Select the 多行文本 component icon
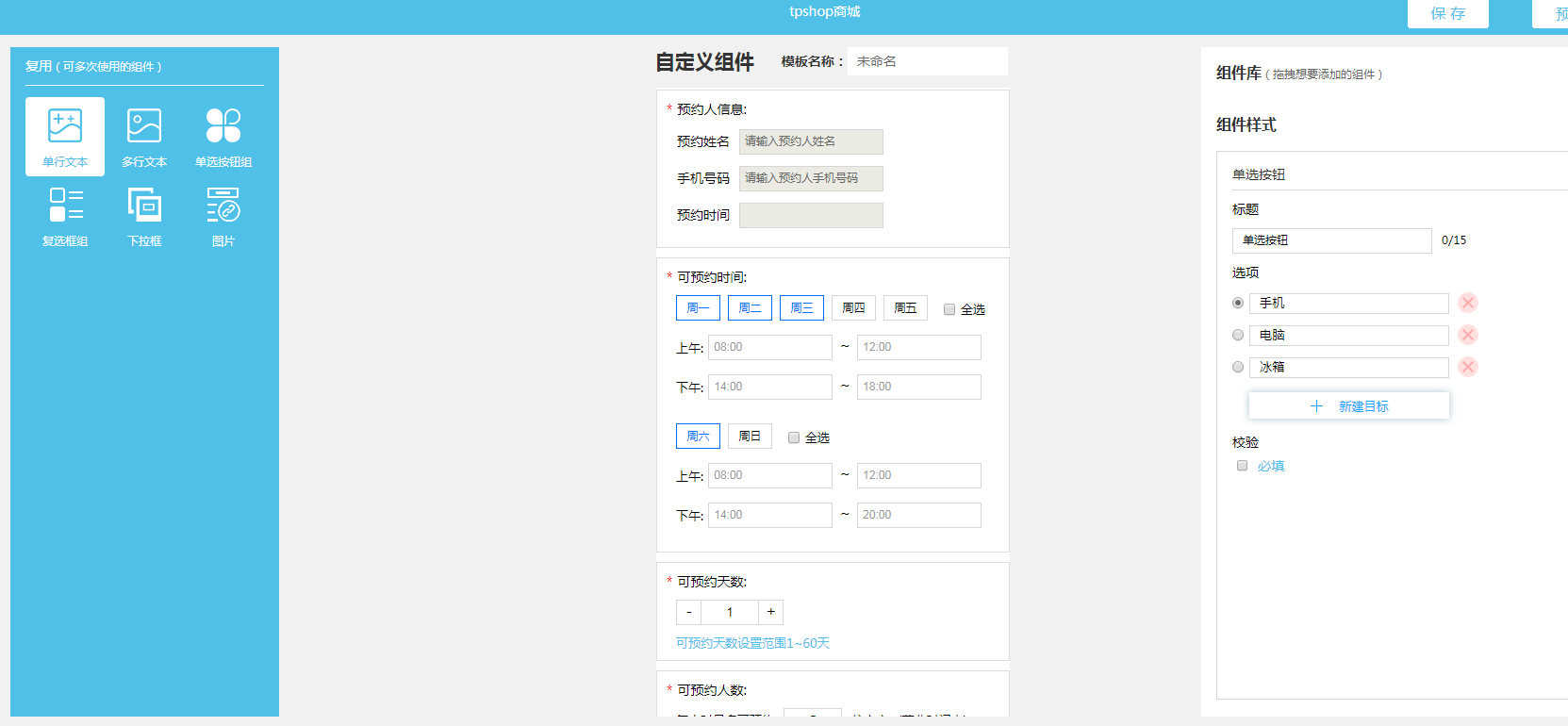Screen dimensions: 1568x726 tap(144, 126)
